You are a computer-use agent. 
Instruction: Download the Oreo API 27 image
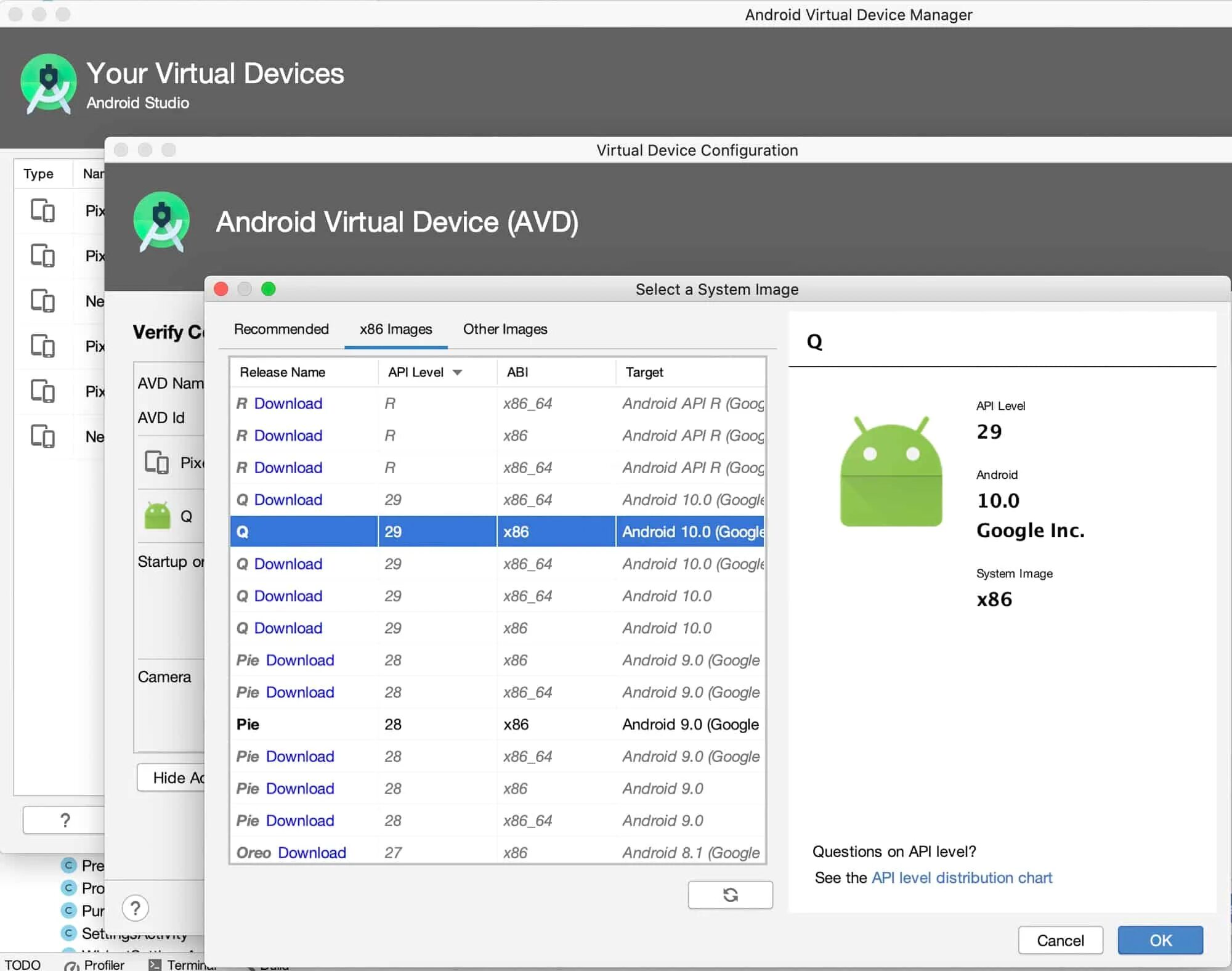[x=312, y=853]
